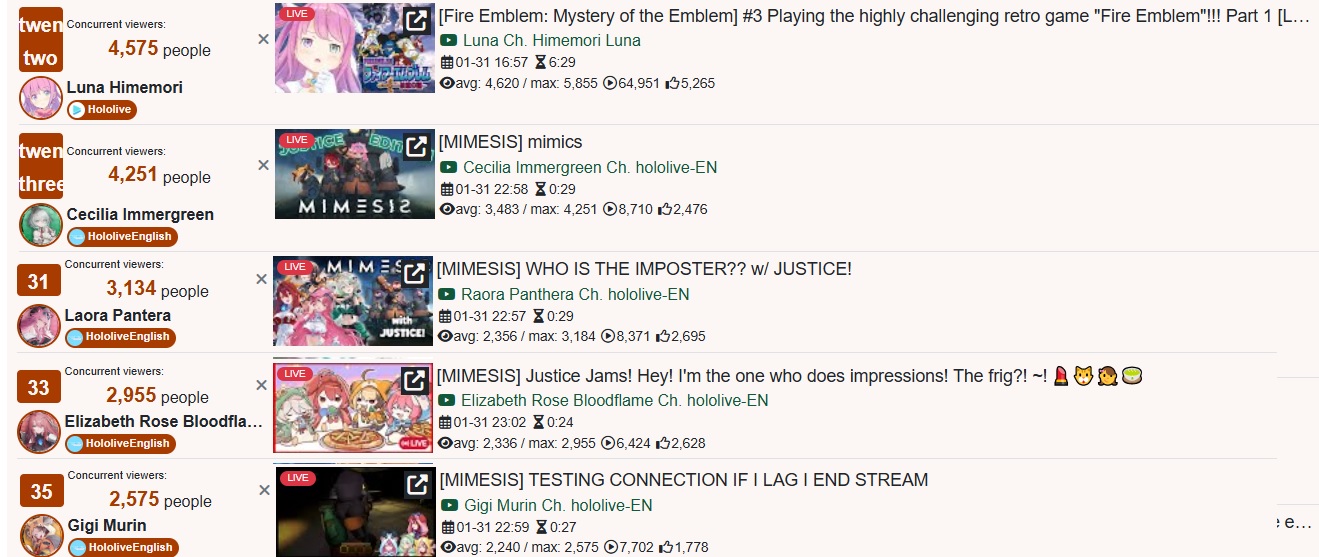Screen dimensions: 1319x557
Task: Dismiss Cecilia Immergreen's row with X
Action: tap(263, 165)
